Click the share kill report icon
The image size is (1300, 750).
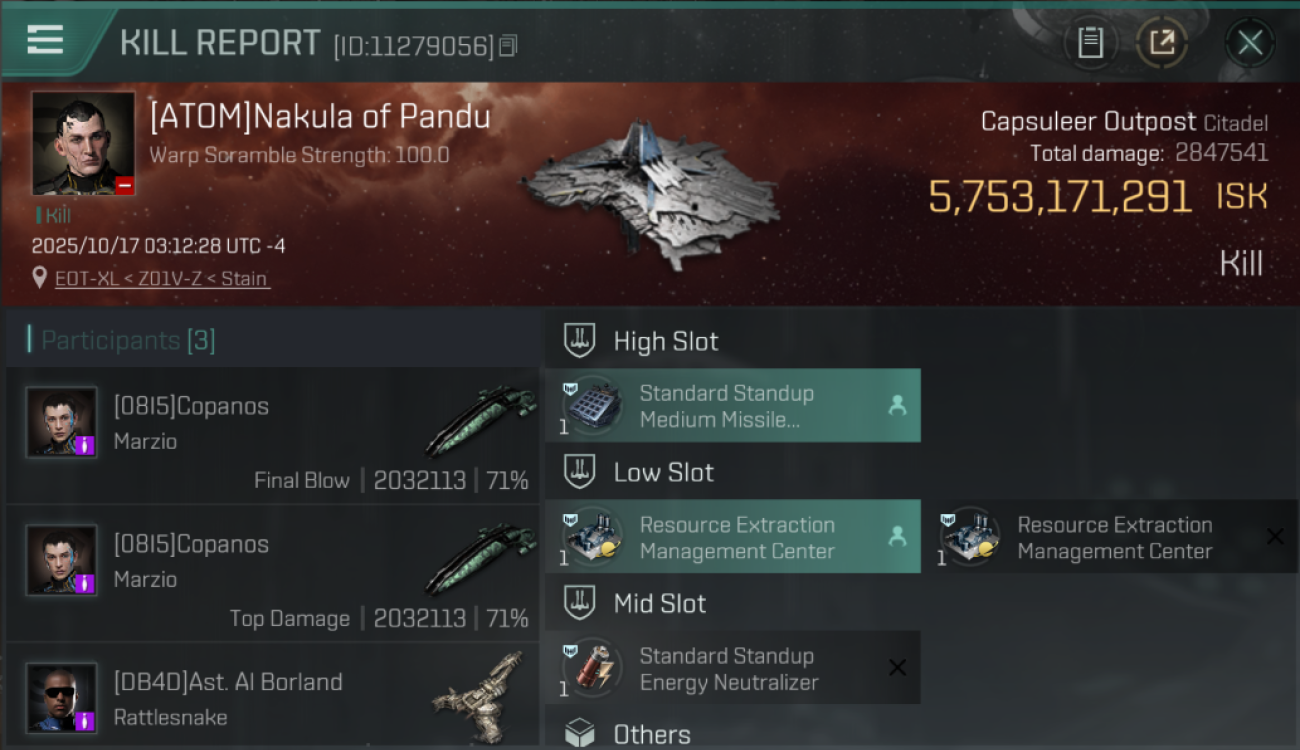[1161, 43]
